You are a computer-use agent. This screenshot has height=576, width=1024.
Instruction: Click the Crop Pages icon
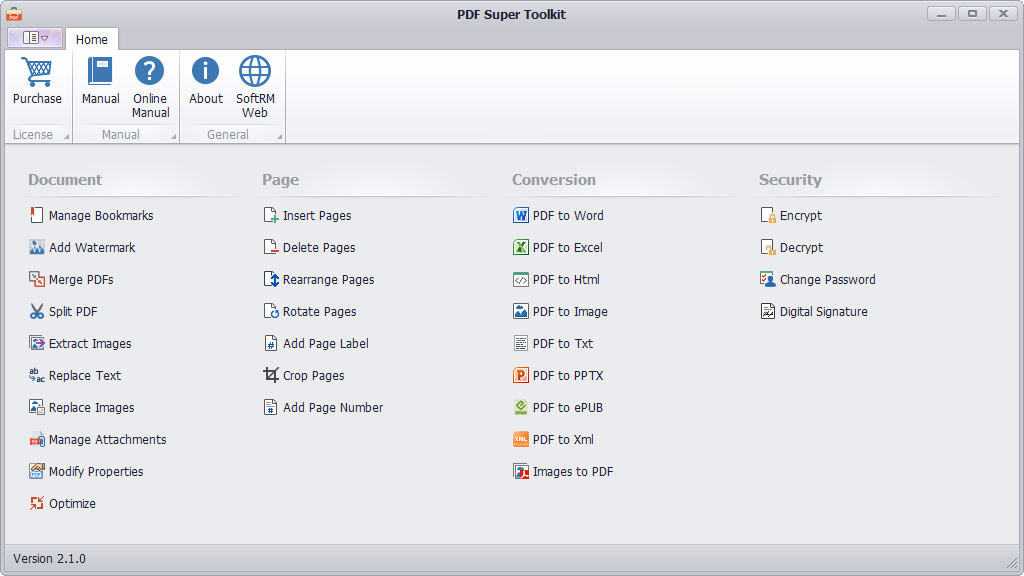tap(271, 376)
